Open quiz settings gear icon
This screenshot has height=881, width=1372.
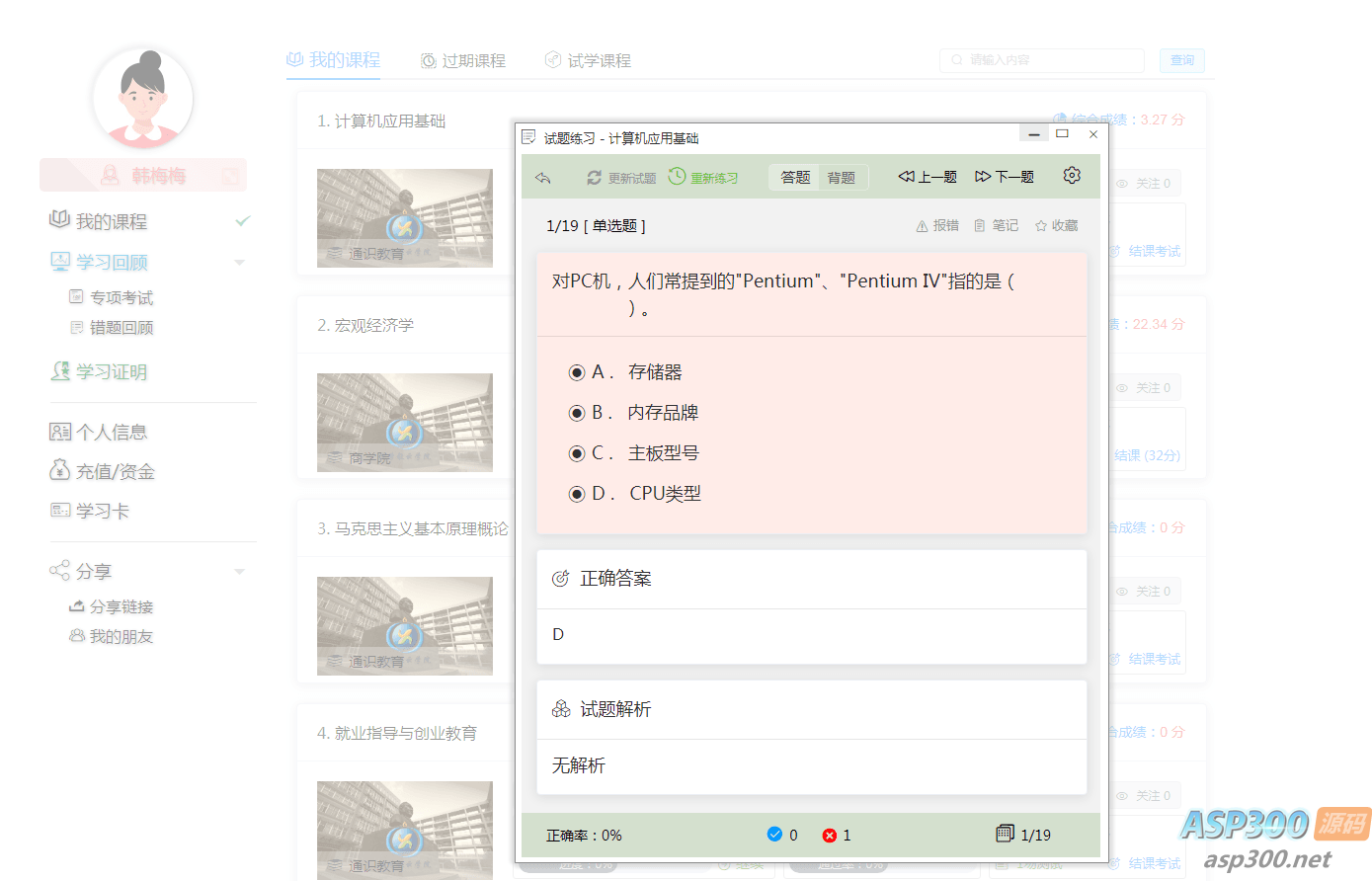point(1072,176)
